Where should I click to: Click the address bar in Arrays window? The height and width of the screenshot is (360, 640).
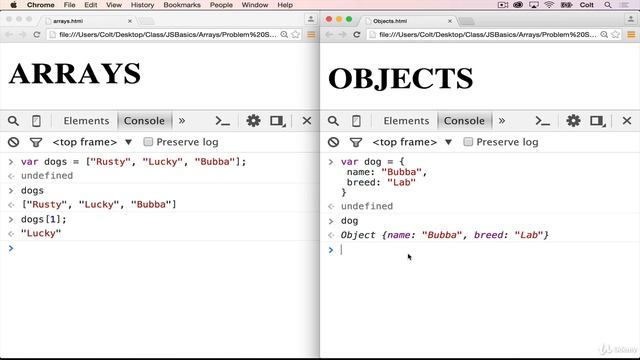pyautogui.click(x=167, y=35)
